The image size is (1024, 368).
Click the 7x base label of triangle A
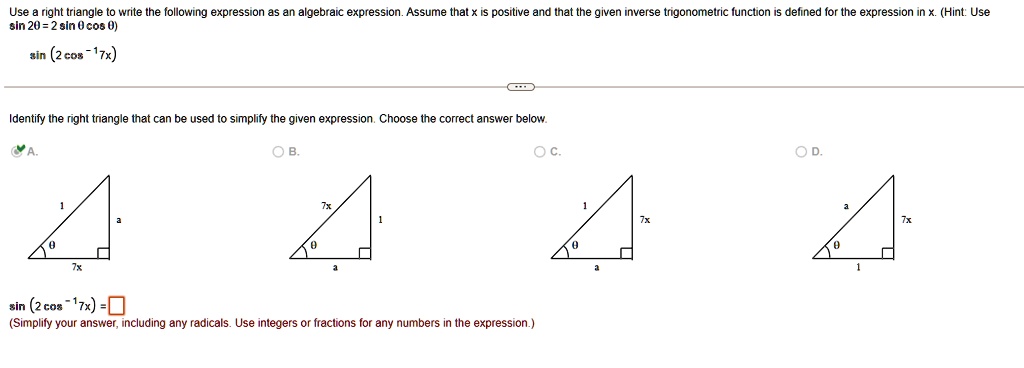[x=76, y=267]
